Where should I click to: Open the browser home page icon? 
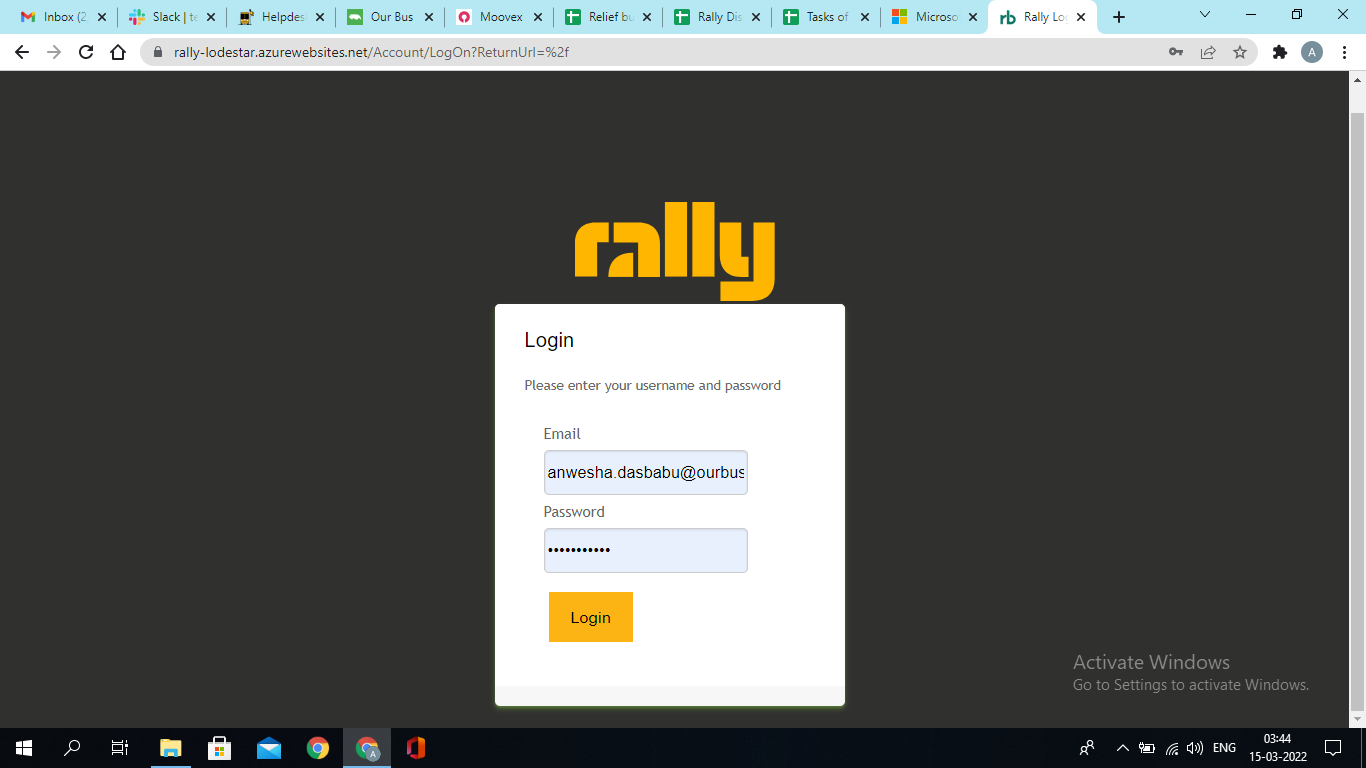[118, 52]
